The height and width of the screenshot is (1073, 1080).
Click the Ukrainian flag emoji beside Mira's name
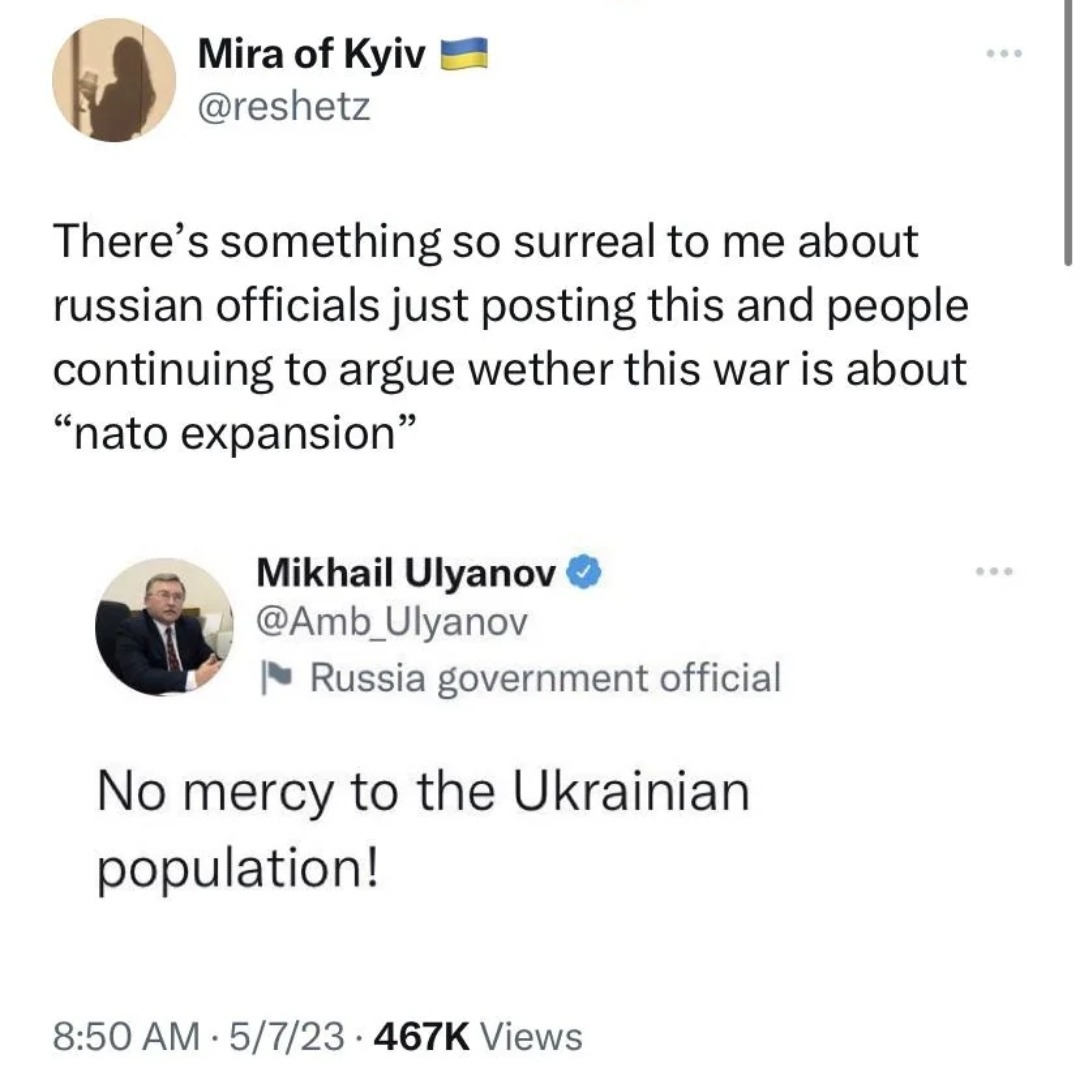point(462,53)
